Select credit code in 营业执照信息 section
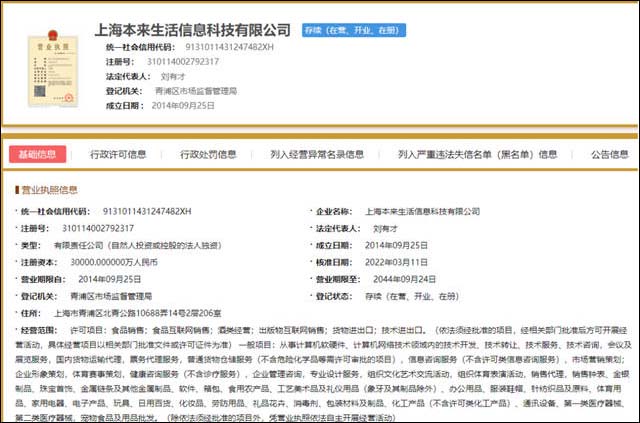 [x=147, y=212]
